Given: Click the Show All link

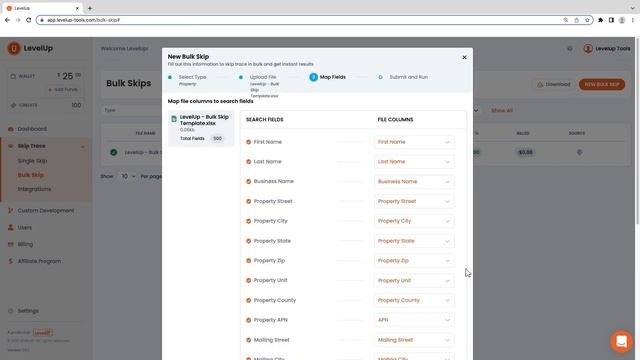Looking at the screenshot, I should click(502, 111).
